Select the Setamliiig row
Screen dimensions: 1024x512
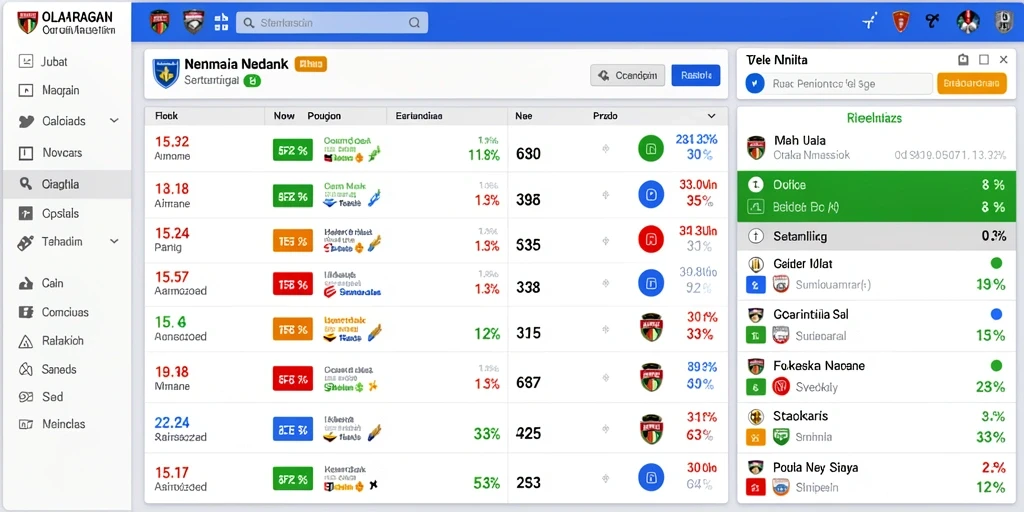876,236
